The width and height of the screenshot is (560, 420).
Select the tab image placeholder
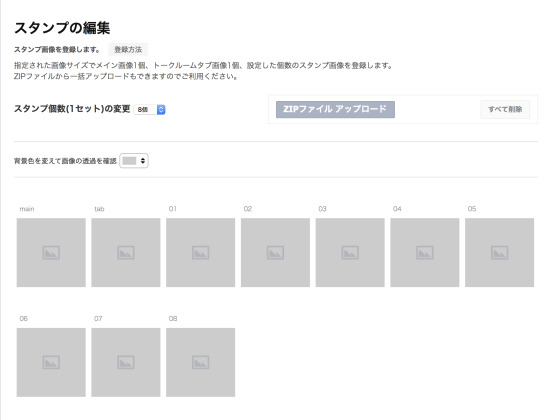(x=126, y=252)
